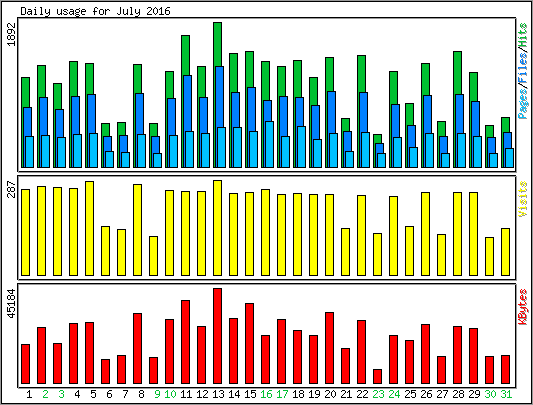533x405 pixels.
Task: Click green day label 23
Action: [x=378, y=394]
